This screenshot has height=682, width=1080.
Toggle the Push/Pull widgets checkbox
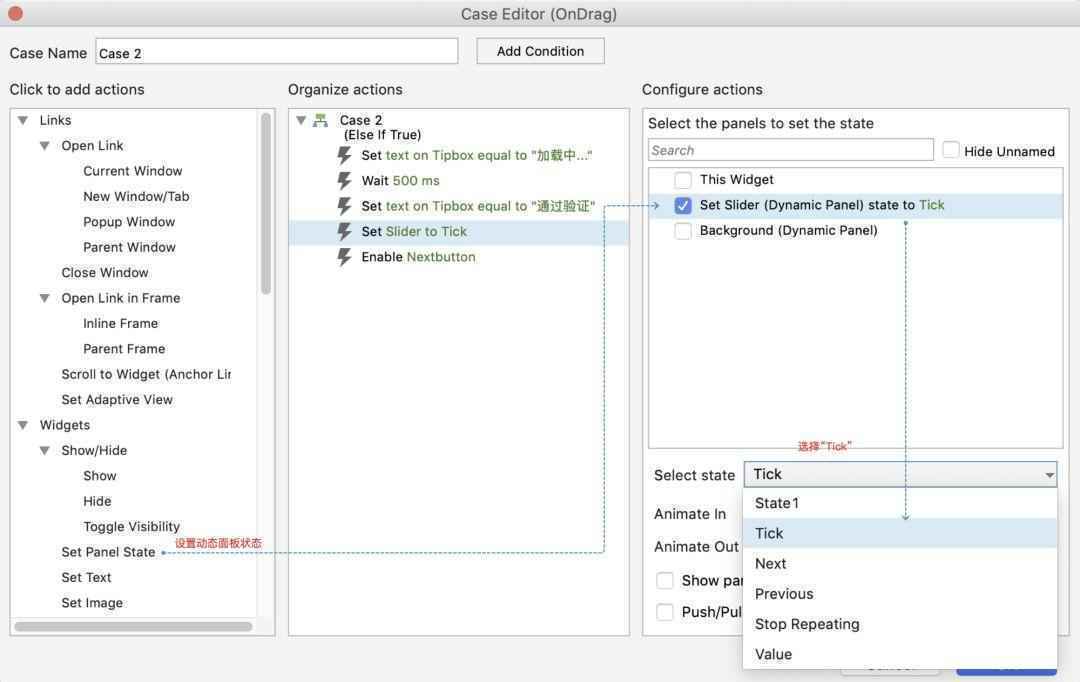[665, 612]
